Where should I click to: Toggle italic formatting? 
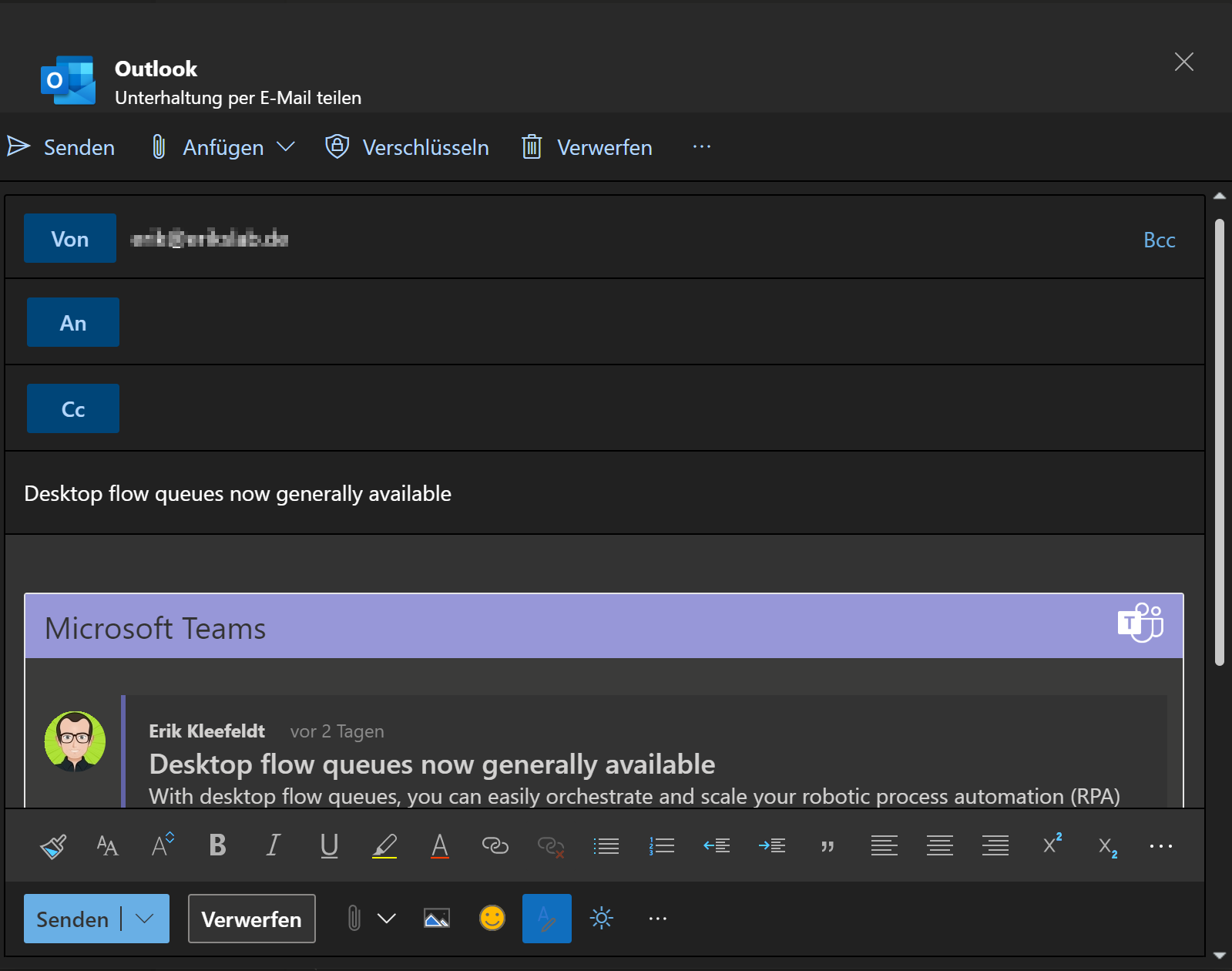[273, 846]
